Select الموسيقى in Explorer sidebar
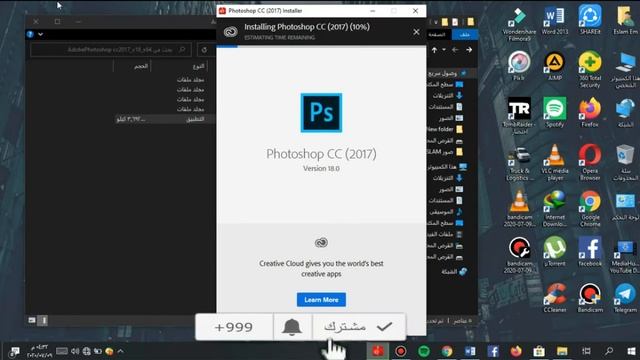 click(446, 212)
